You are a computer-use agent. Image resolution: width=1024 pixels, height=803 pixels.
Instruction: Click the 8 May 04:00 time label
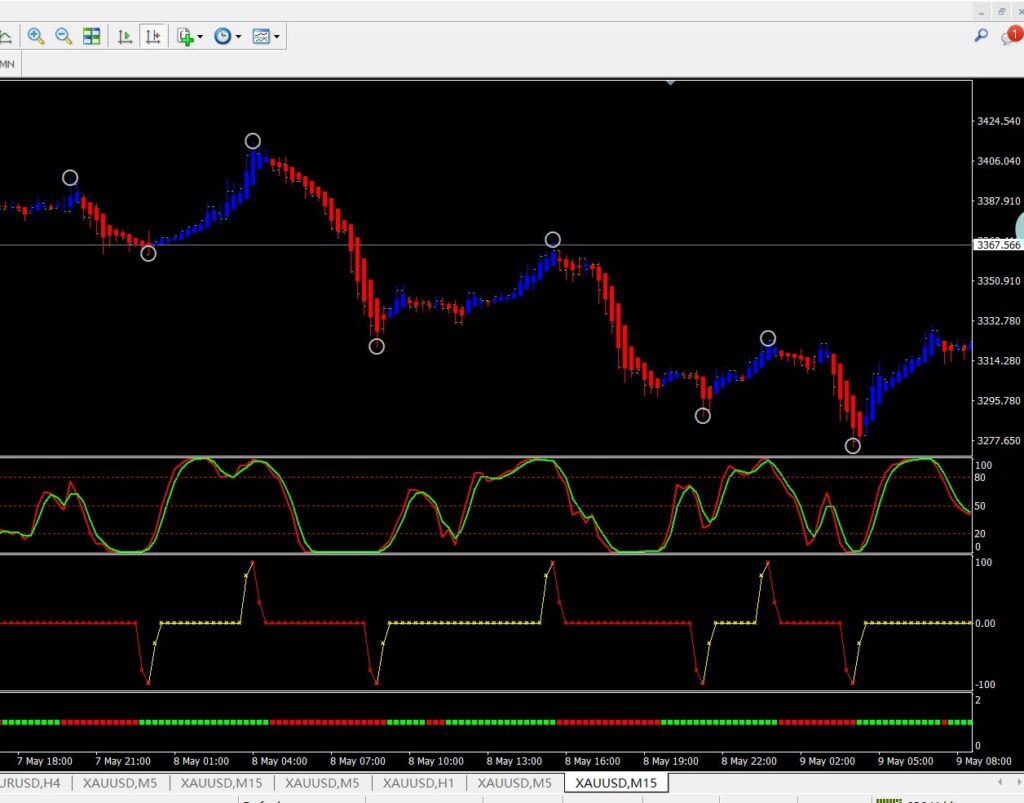pyautogui.click(x=280, y=761)
